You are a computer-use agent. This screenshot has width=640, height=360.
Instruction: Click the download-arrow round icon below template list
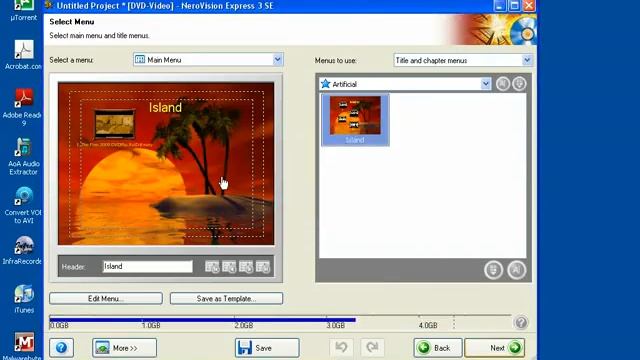coord(493,270)
